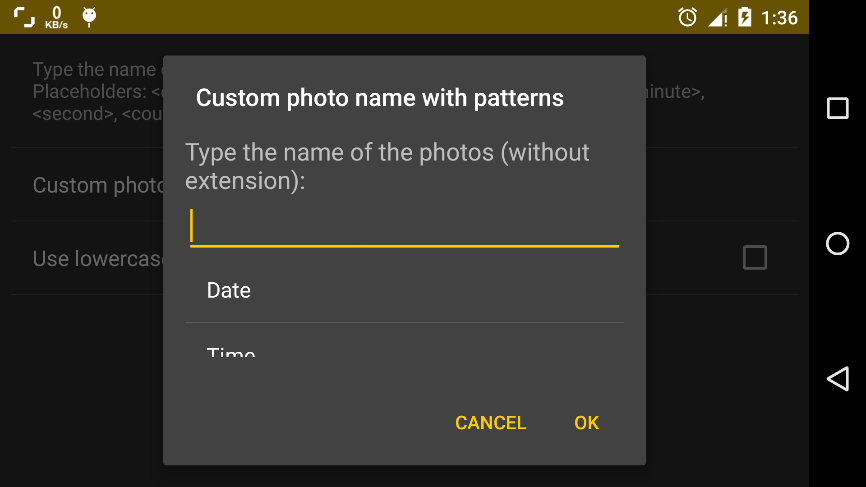Tap the Android home circle icon
This screenshot has height=487, width=866.
pos(837,244)
